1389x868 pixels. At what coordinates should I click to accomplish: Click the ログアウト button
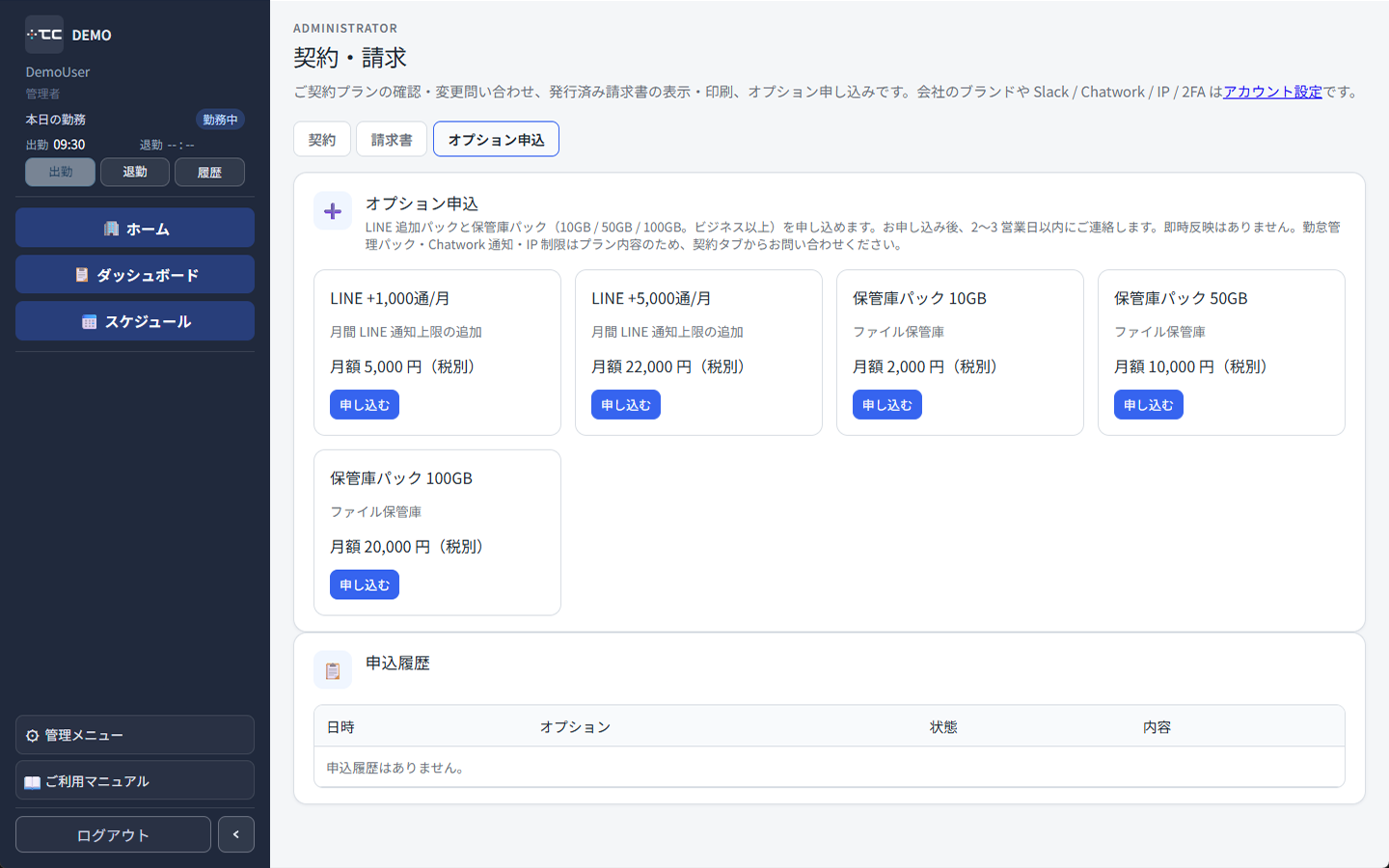113,834
